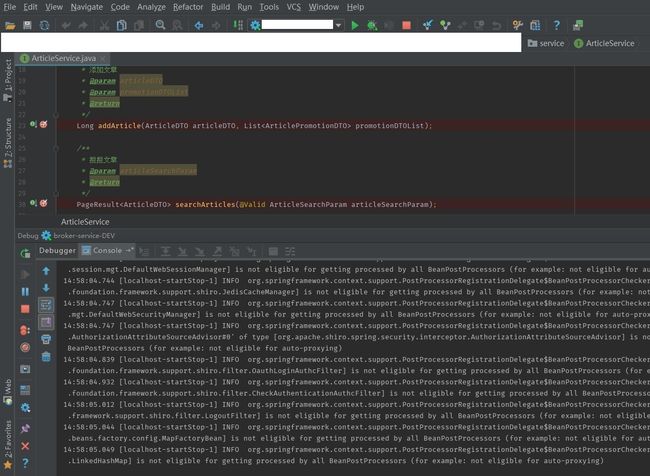
Task: Click the Back navigation arrow
Action: point(199,25)
